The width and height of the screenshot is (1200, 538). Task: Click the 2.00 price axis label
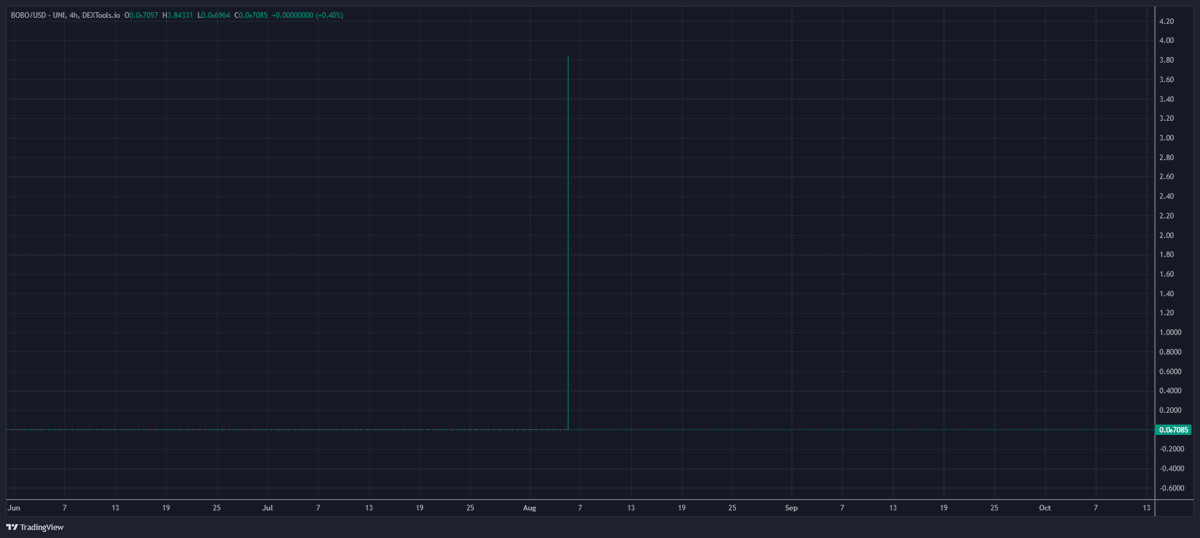point(1166,236)
